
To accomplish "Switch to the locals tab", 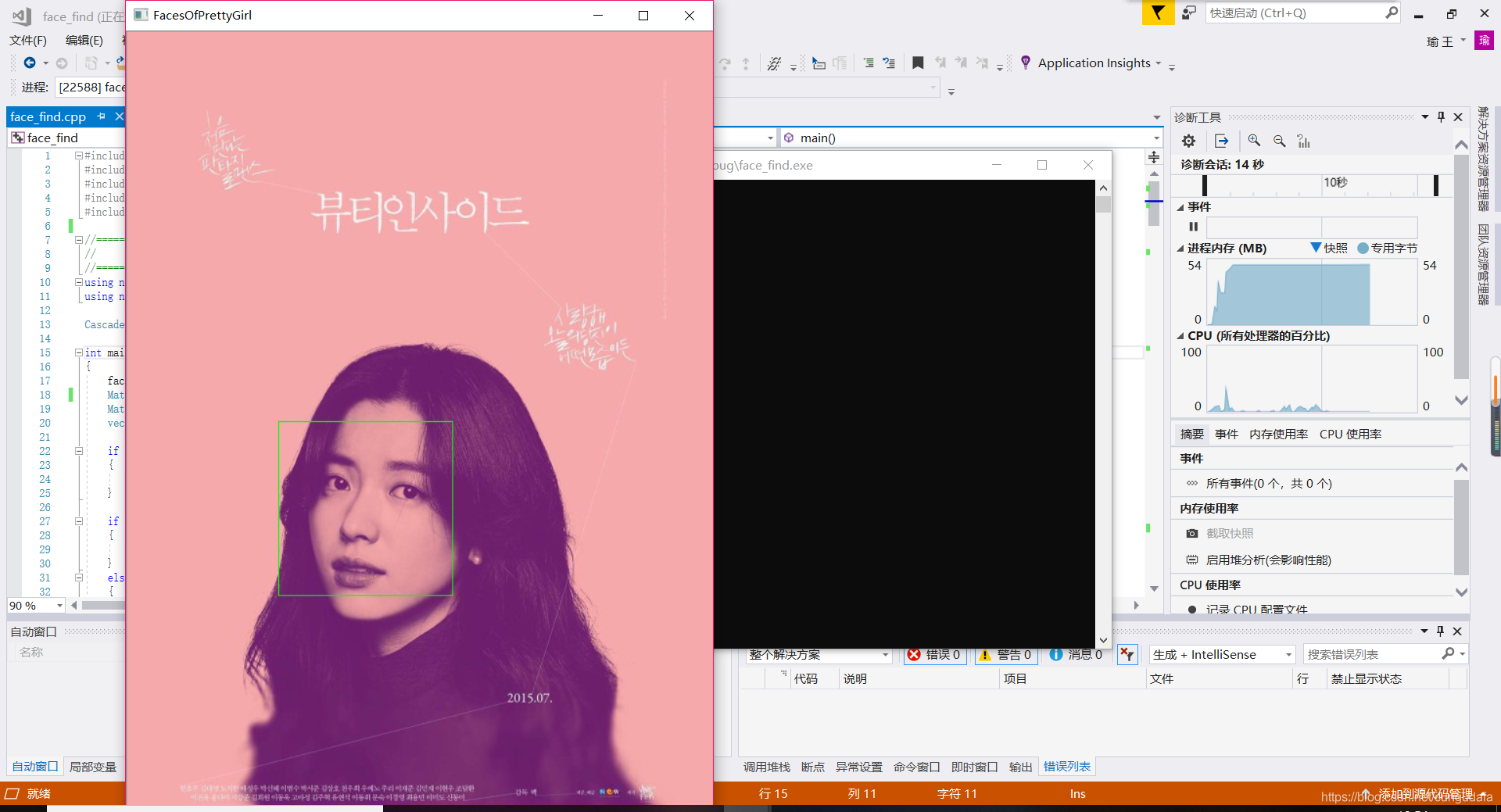I will point(93,767).
